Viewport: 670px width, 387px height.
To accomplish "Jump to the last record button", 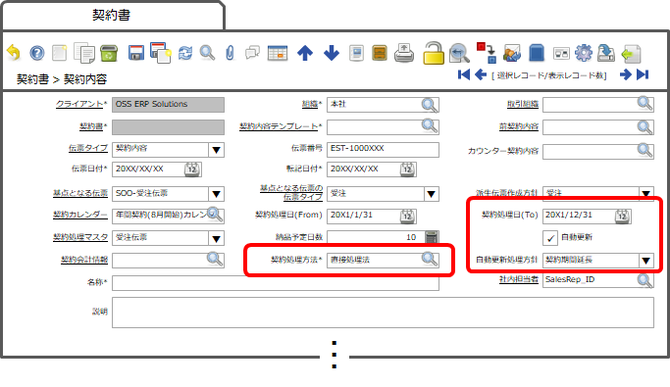I will coord(643,75).
